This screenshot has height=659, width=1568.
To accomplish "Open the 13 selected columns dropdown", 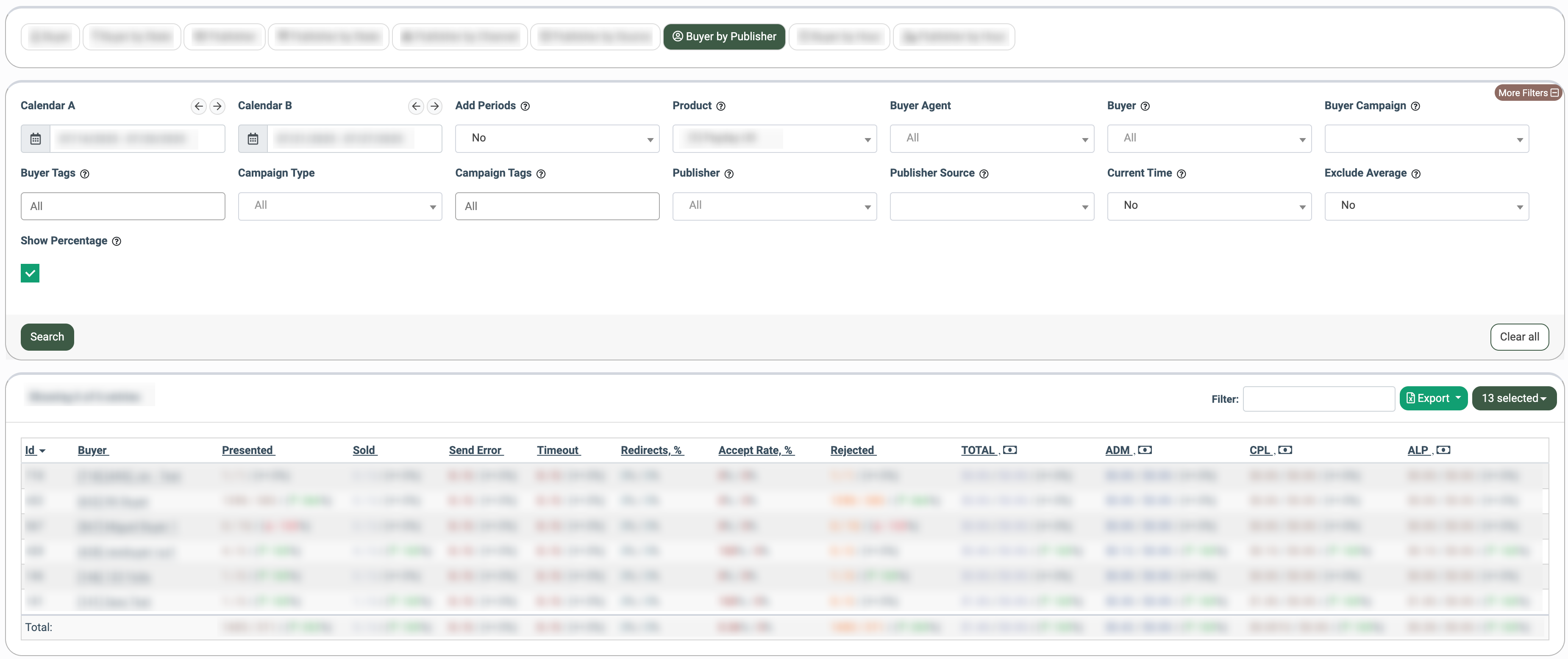I will point(1514,399).
